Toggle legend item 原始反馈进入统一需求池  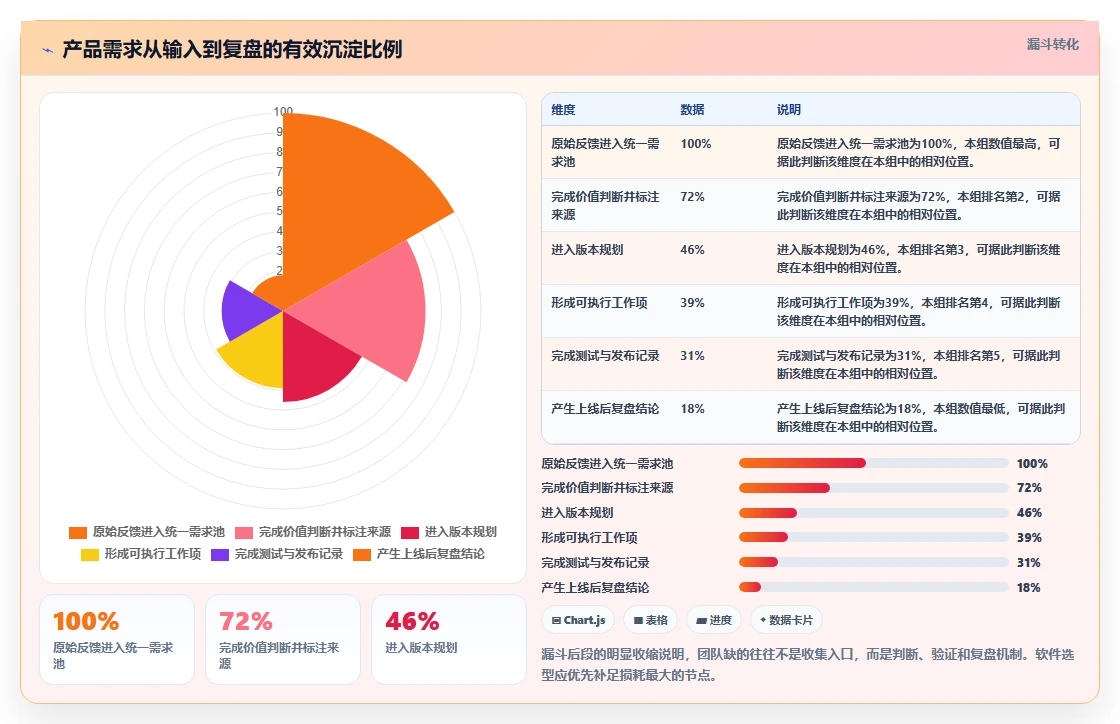pyautogui.click(x=146, y=532)
